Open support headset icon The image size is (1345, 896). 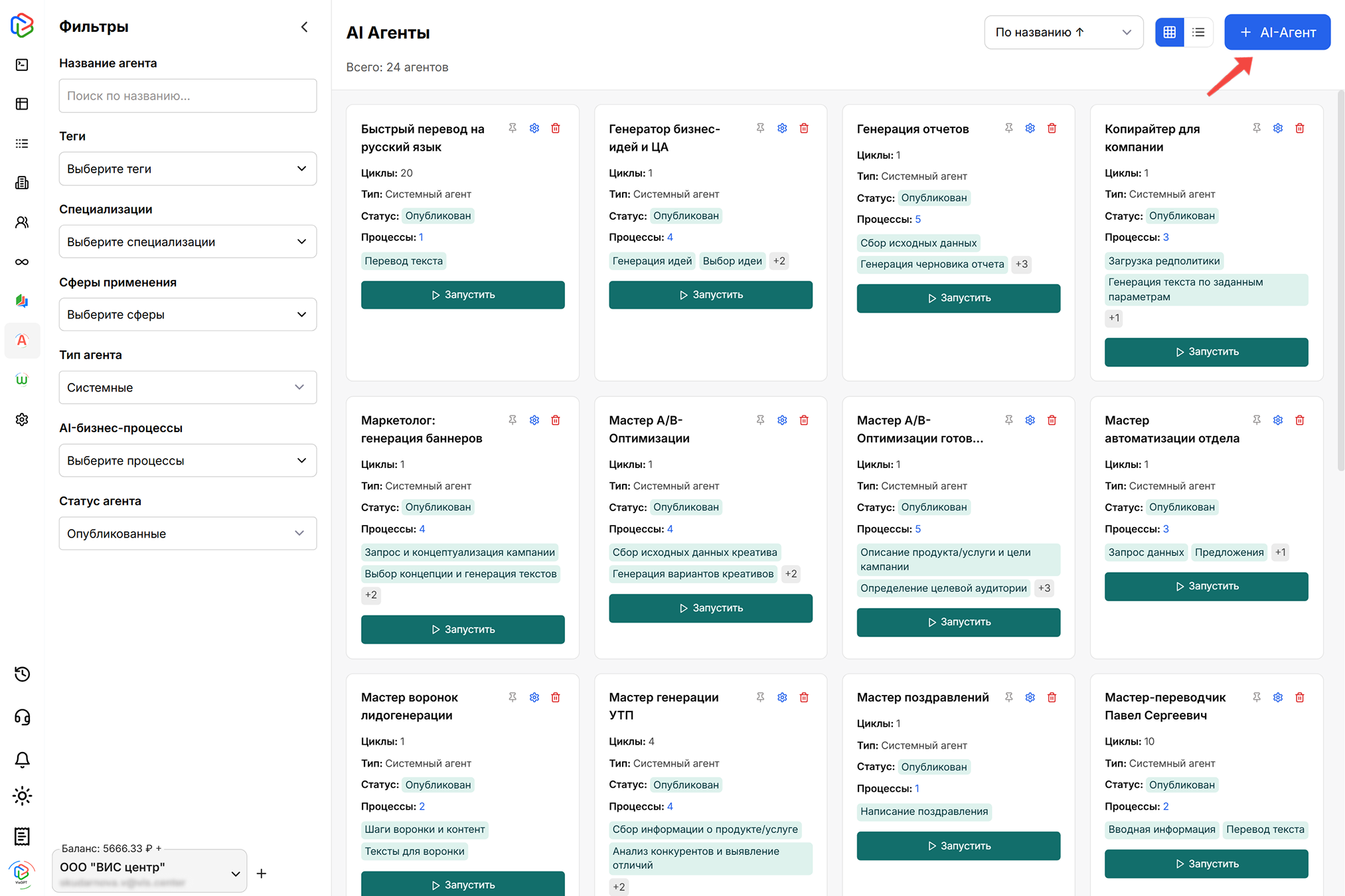pyautogui.click(x=22, y=717)
